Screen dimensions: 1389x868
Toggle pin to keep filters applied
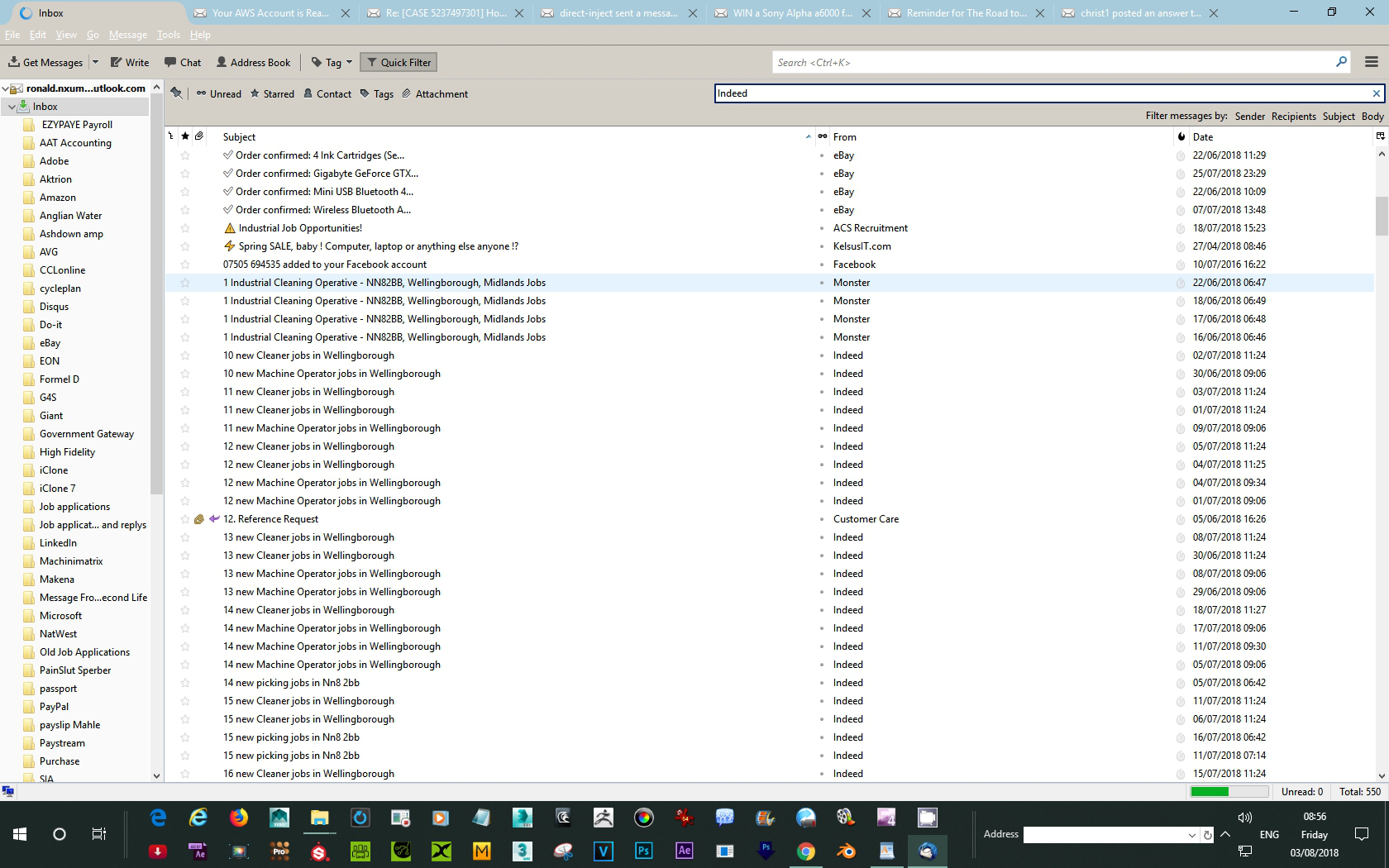176,93
